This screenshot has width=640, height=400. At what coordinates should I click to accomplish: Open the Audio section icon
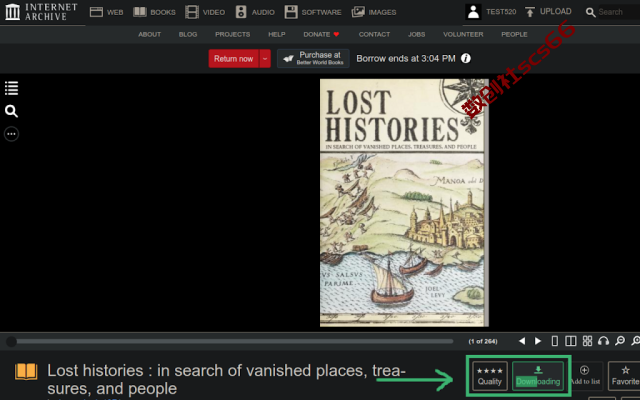point(241,12)
